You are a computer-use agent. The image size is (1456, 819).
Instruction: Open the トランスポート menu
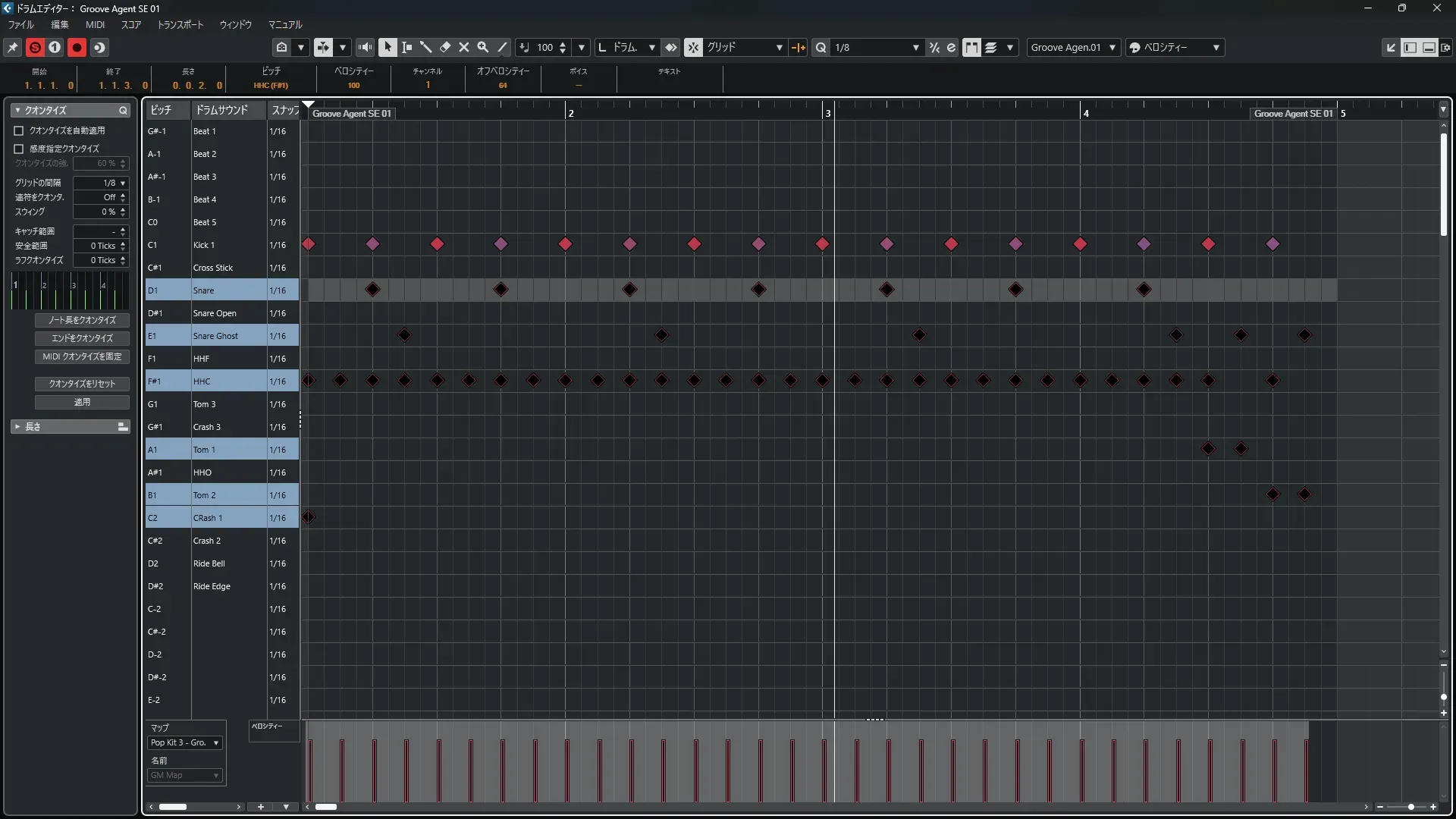[180, 24]
